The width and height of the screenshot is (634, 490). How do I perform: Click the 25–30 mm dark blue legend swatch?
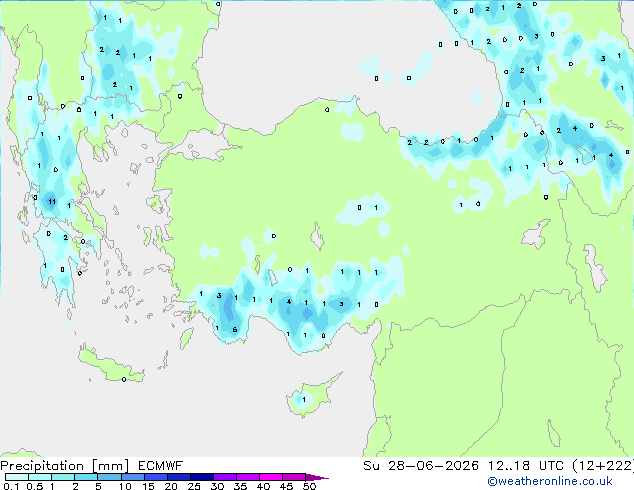coord(202,477)
